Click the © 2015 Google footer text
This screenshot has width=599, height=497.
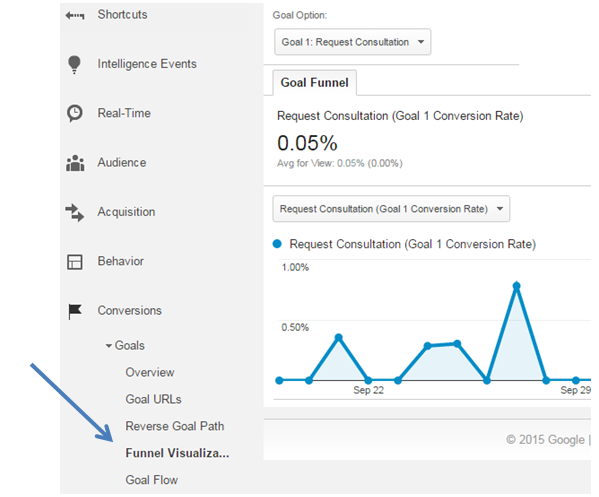click(546, 440)
